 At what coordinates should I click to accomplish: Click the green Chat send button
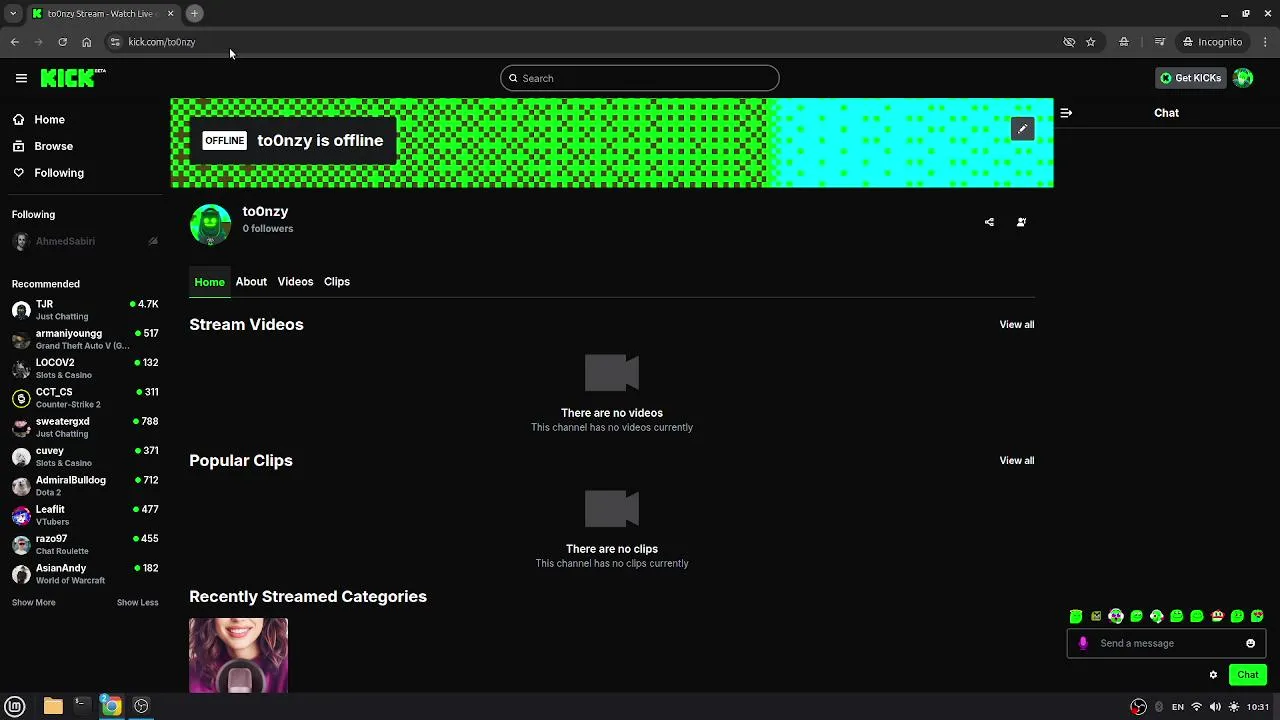(x=1247, y=675)
